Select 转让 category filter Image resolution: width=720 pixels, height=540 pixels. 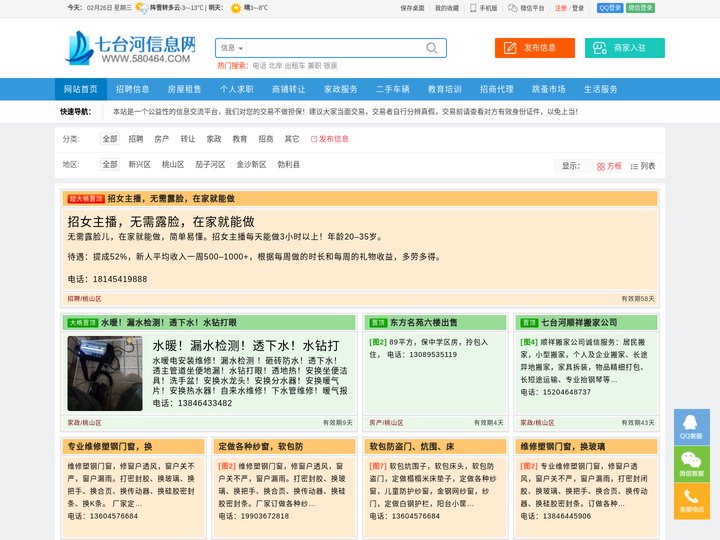point(188,139)
